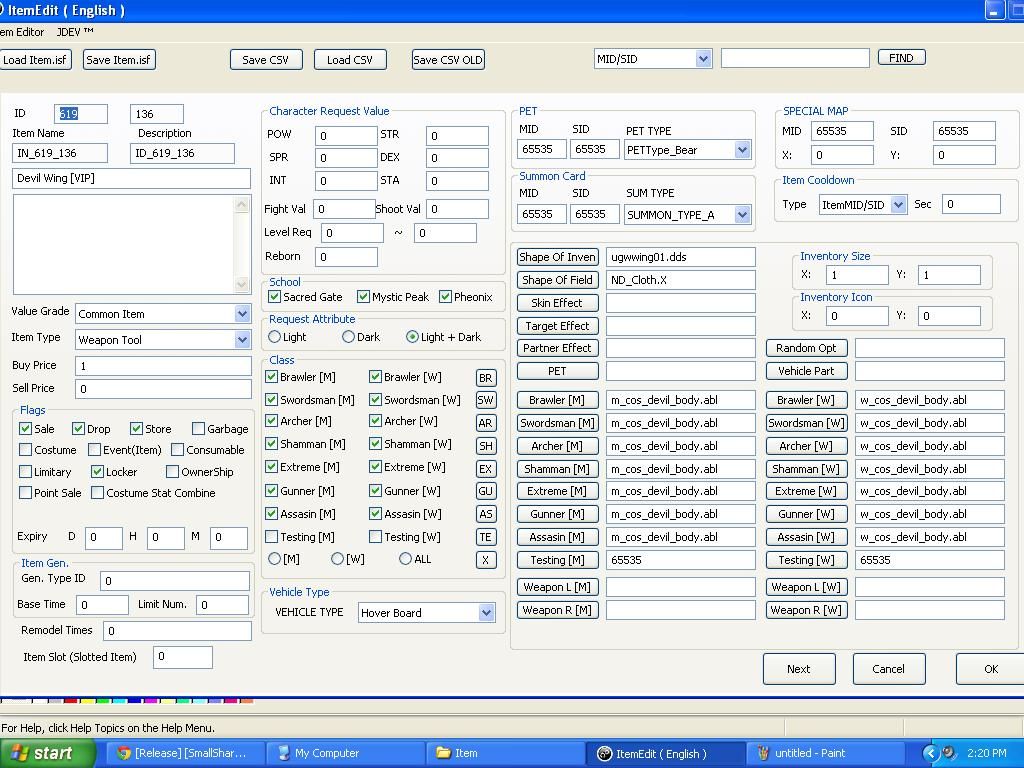Click the Windows Start button
The image size is (1024, 768).
[x=46, y=753]
